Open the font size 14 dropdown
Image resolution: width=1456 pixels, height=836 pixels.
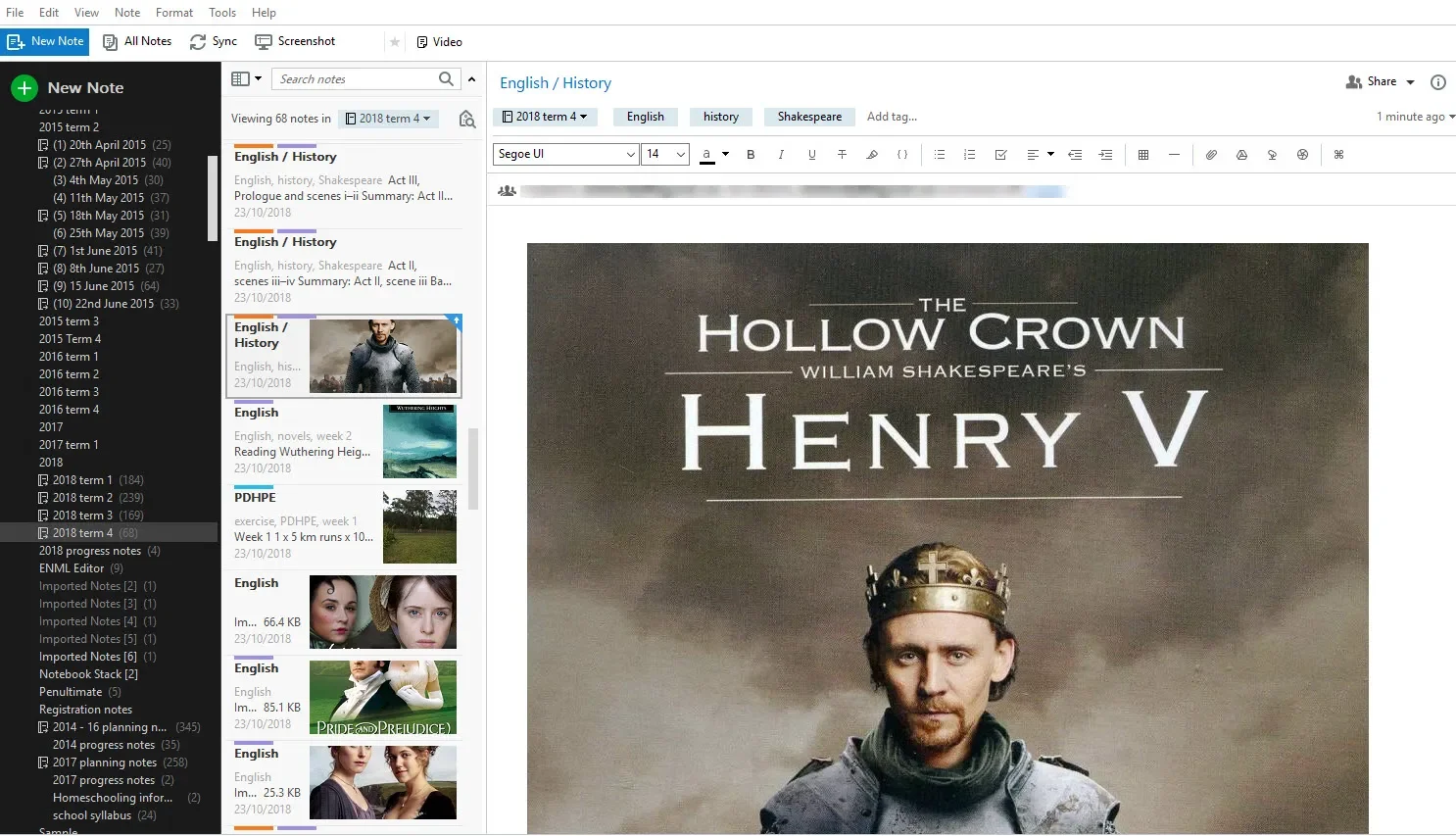coord(665,154)
